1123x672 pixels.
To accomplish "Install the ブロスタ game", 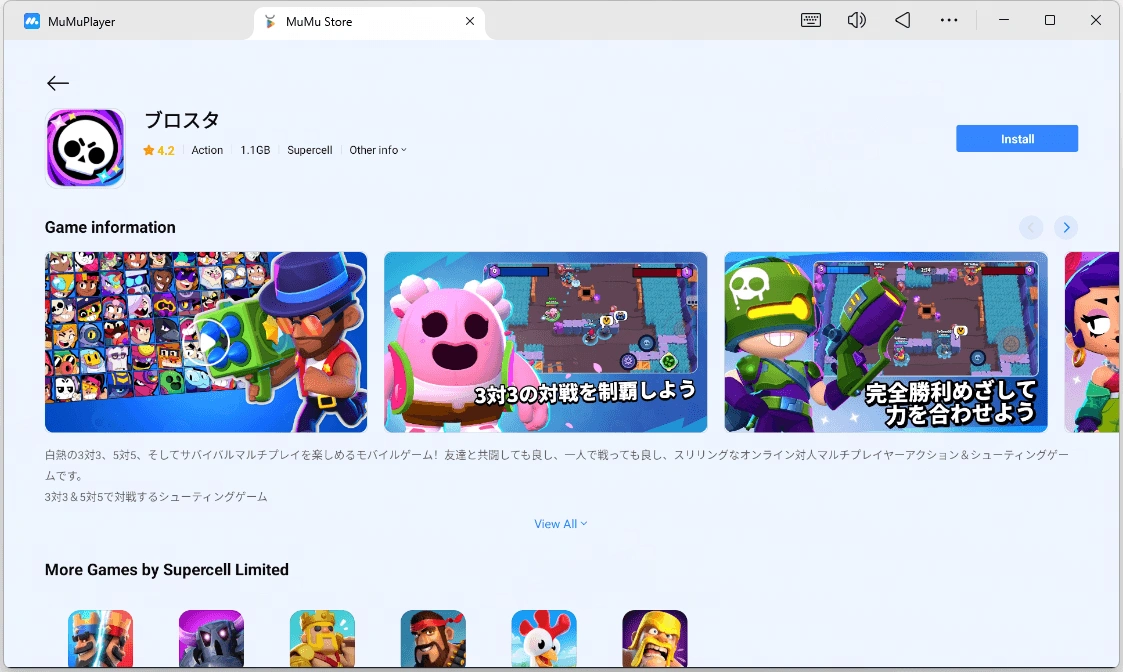I will click(1017, 139).
